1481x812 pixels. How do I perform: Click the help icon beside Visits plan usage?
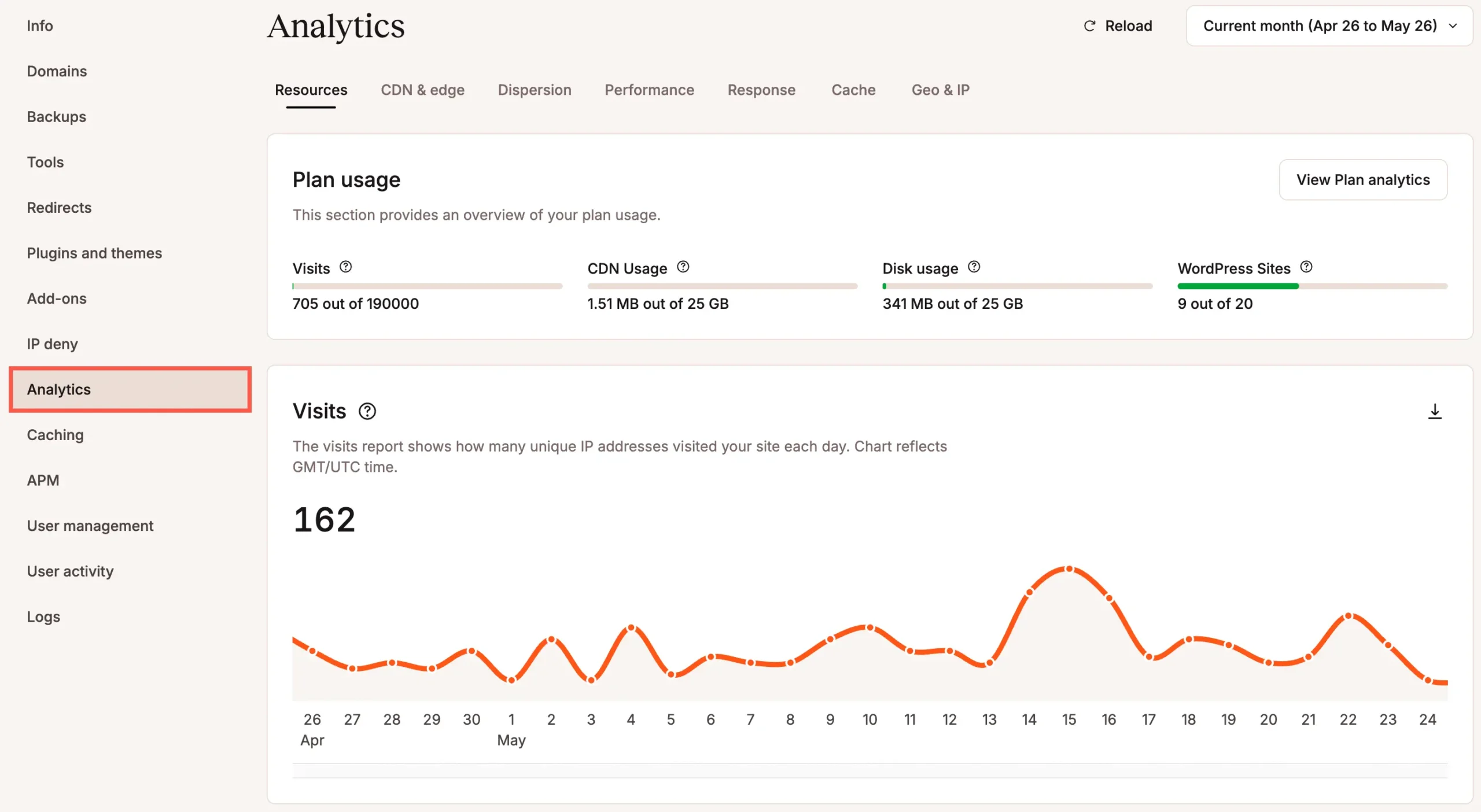point(345,267)
